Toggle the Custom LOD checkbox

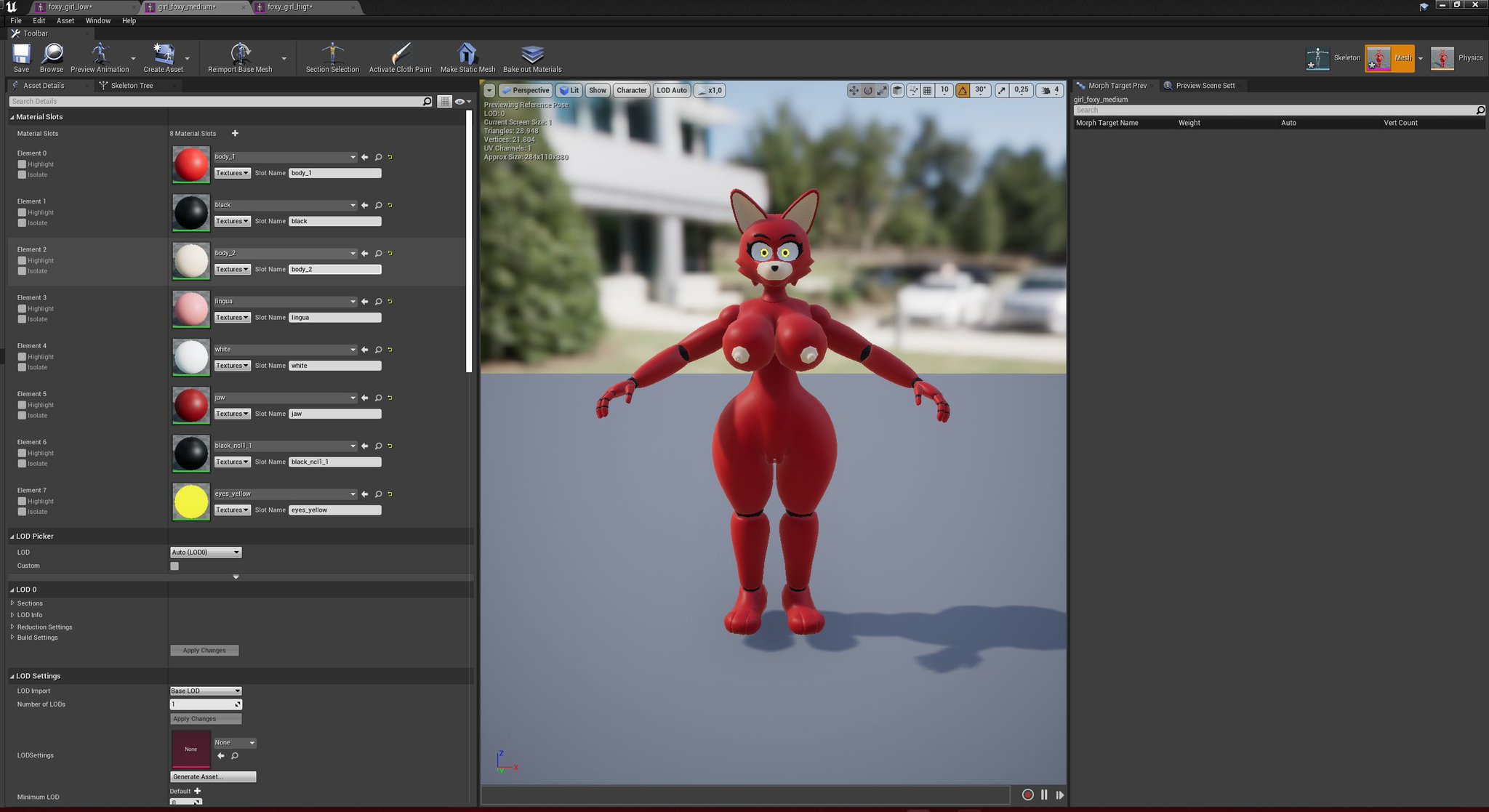point(174,566)
